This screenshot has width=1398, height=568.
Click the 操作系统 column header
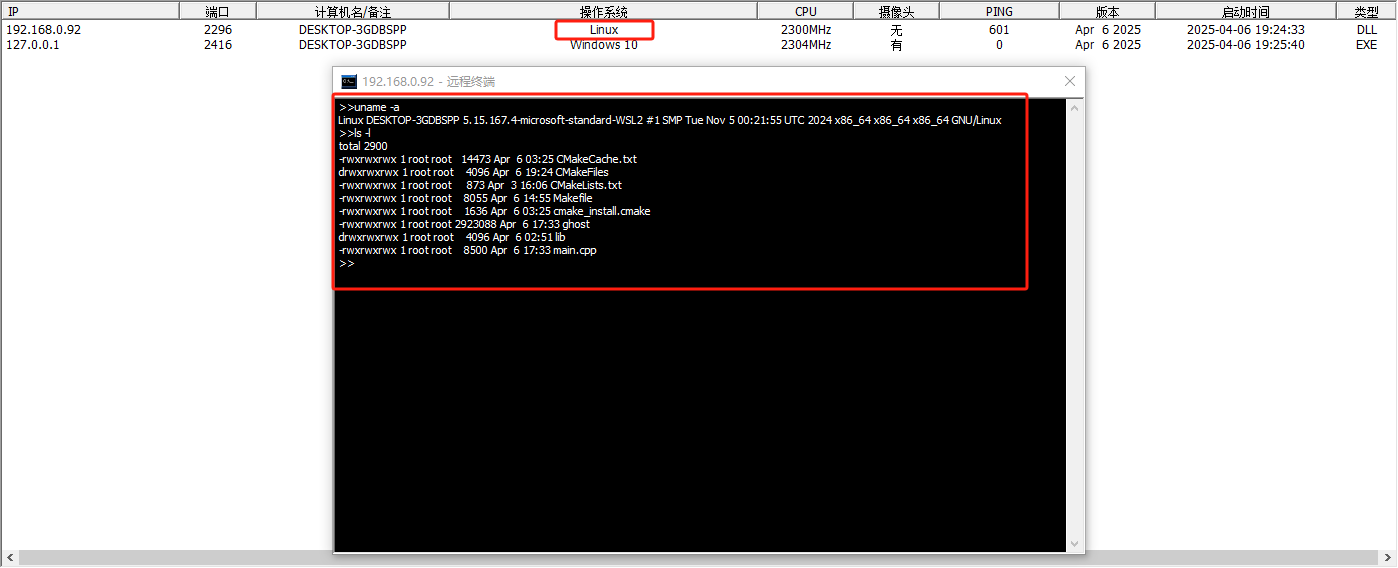coord(603,11)
